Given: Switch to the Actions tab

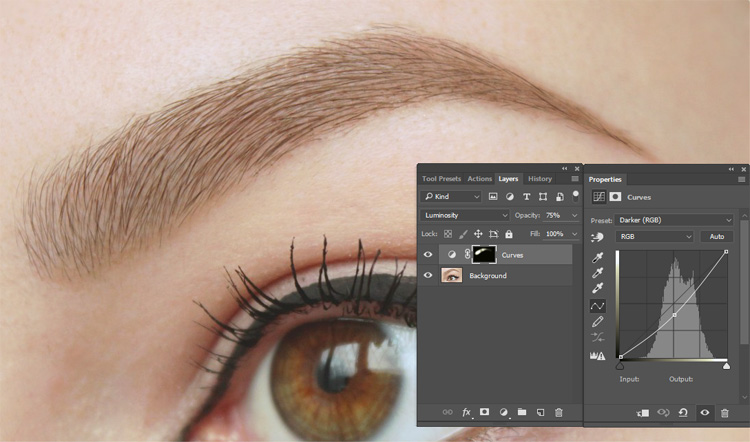Looking at the screenshot, I should click(479, 178).
